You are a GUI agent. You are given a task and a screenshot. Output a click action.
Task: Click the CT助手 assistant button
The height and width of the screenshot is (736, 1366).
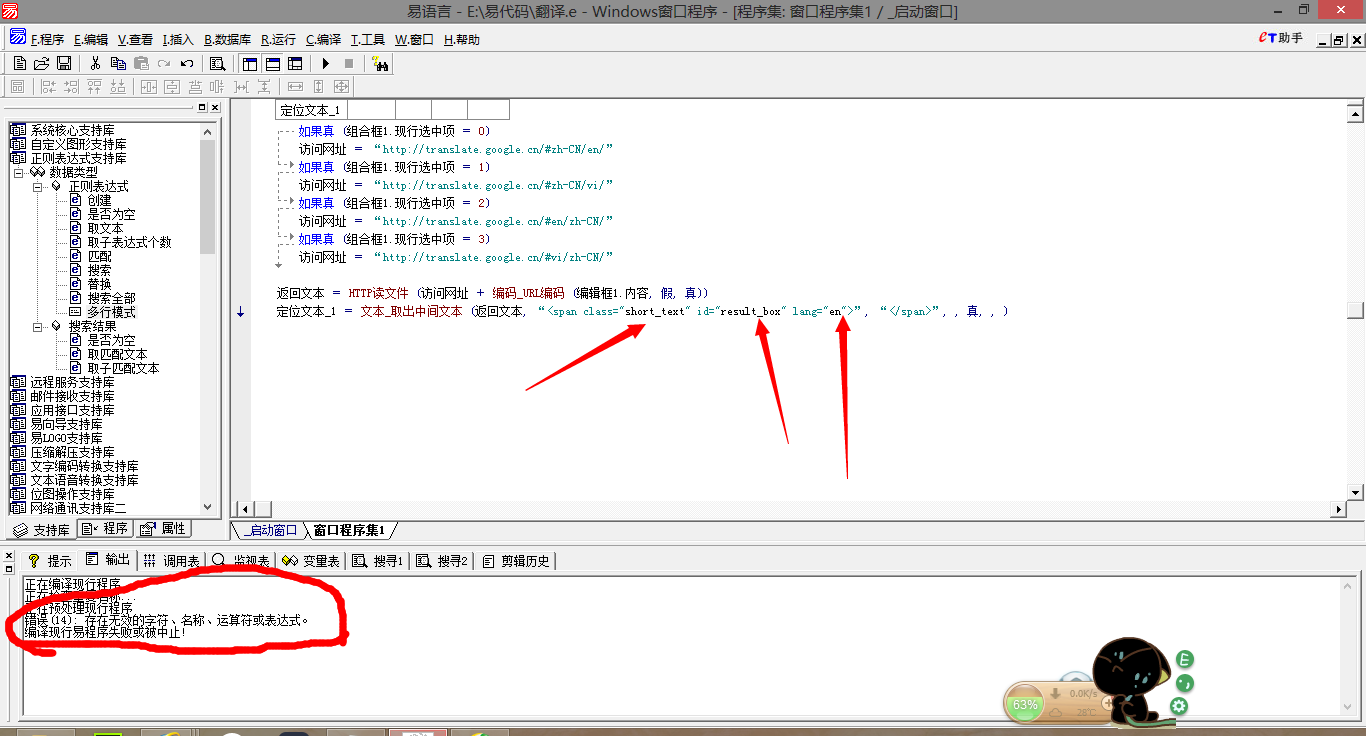tap(1280, 38)
